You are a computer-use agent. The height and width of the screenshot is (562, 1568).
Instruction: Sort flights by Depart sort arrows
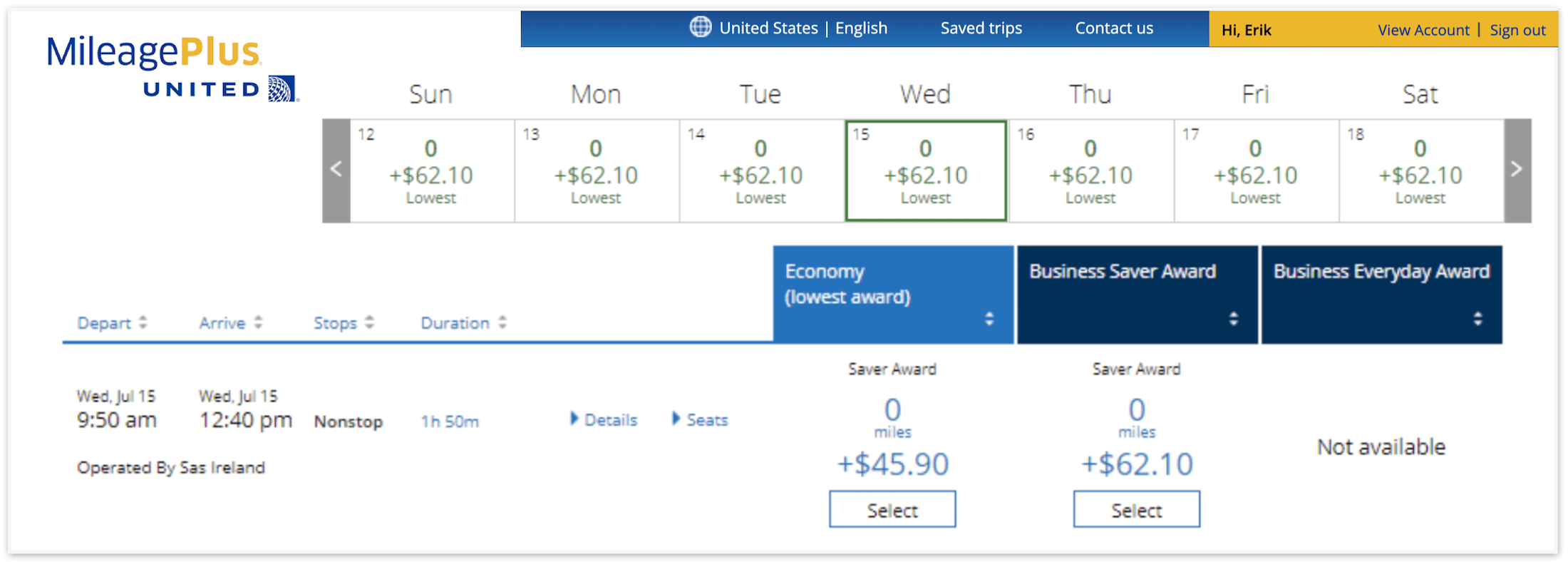pyautogui.click(x=143, y=322)
